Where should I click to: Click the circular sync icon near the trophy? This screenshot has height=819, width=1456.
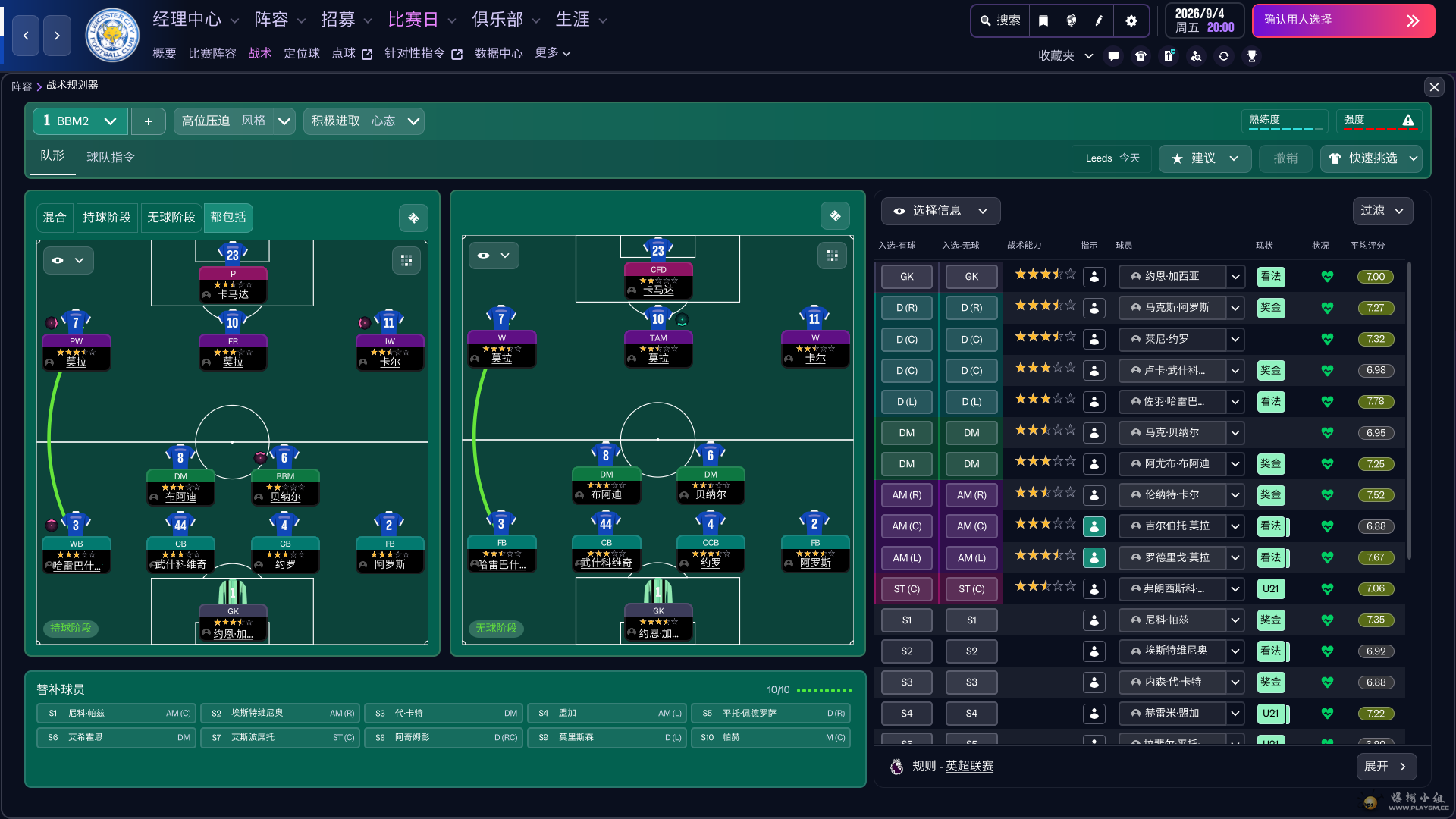tap(1223, 55)
